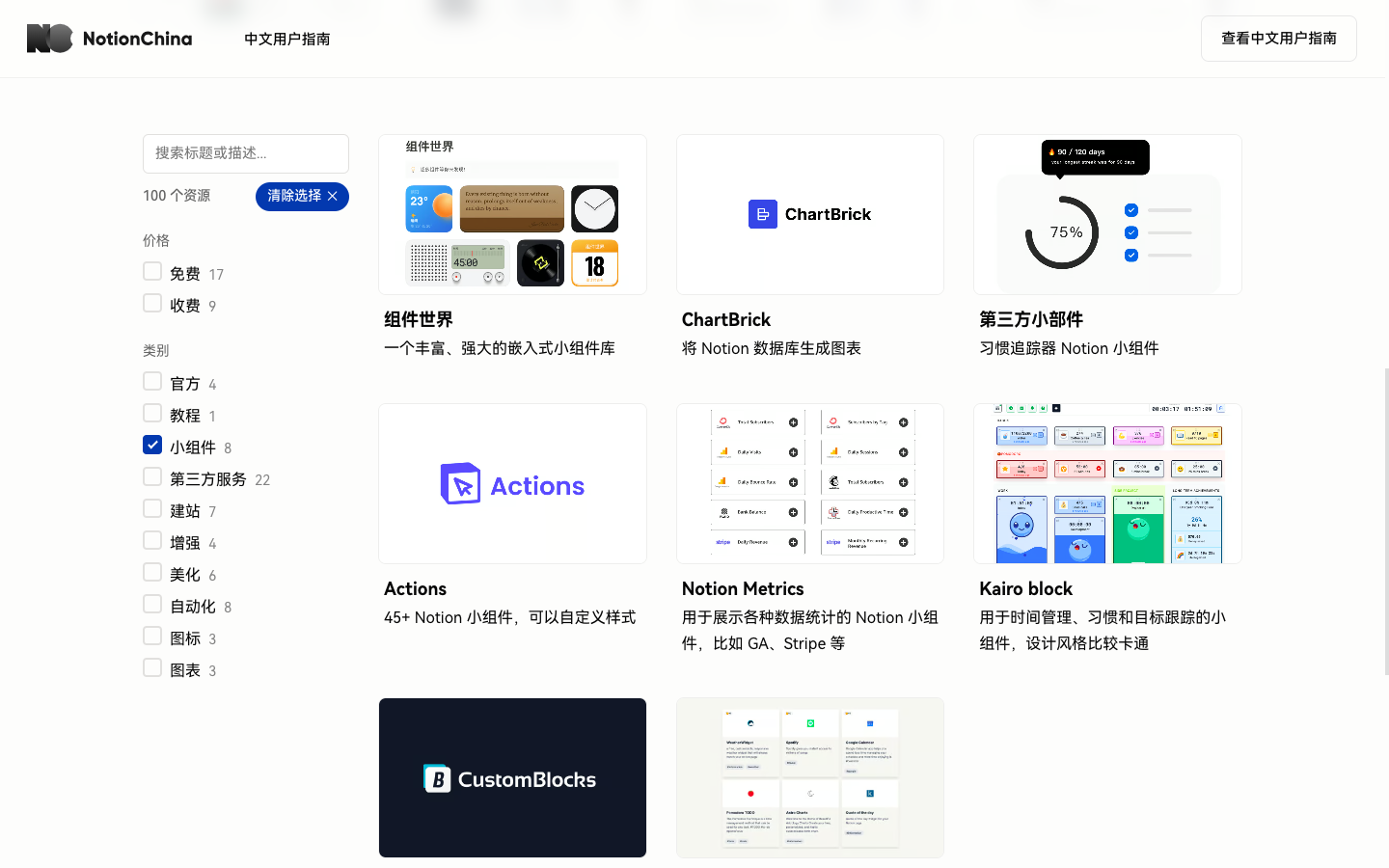Click the × icon to clear selection

pyautogui.click(x=333, y=196)
